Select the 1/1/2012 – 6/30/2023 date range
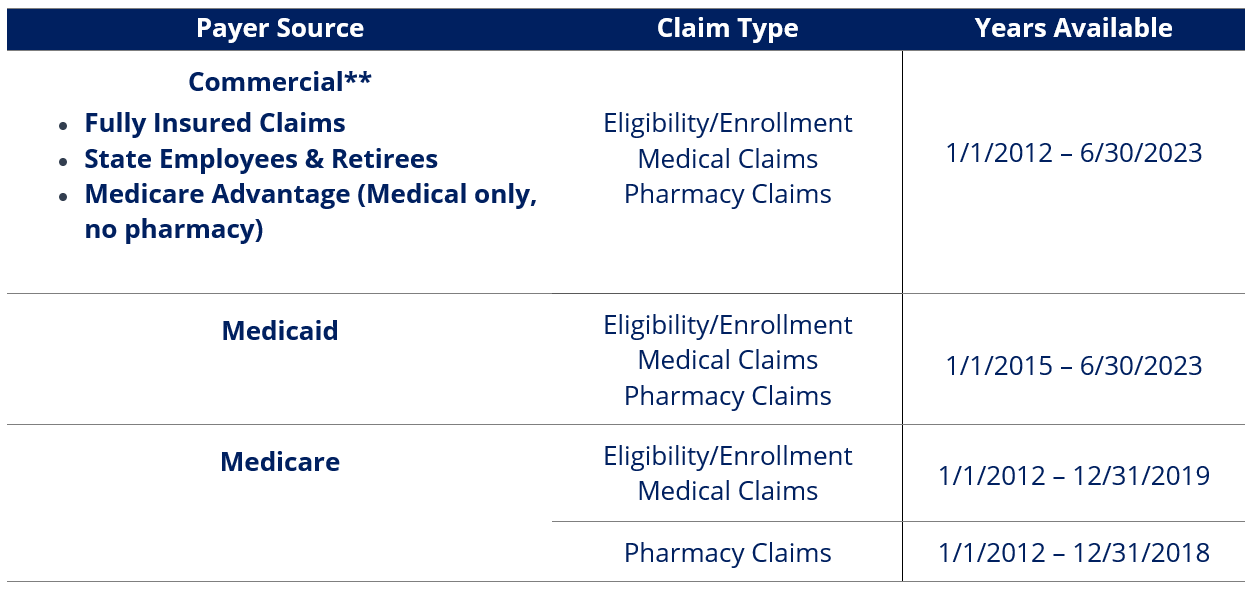Viewport: 1253px width, 597px height. (1073, 153)
